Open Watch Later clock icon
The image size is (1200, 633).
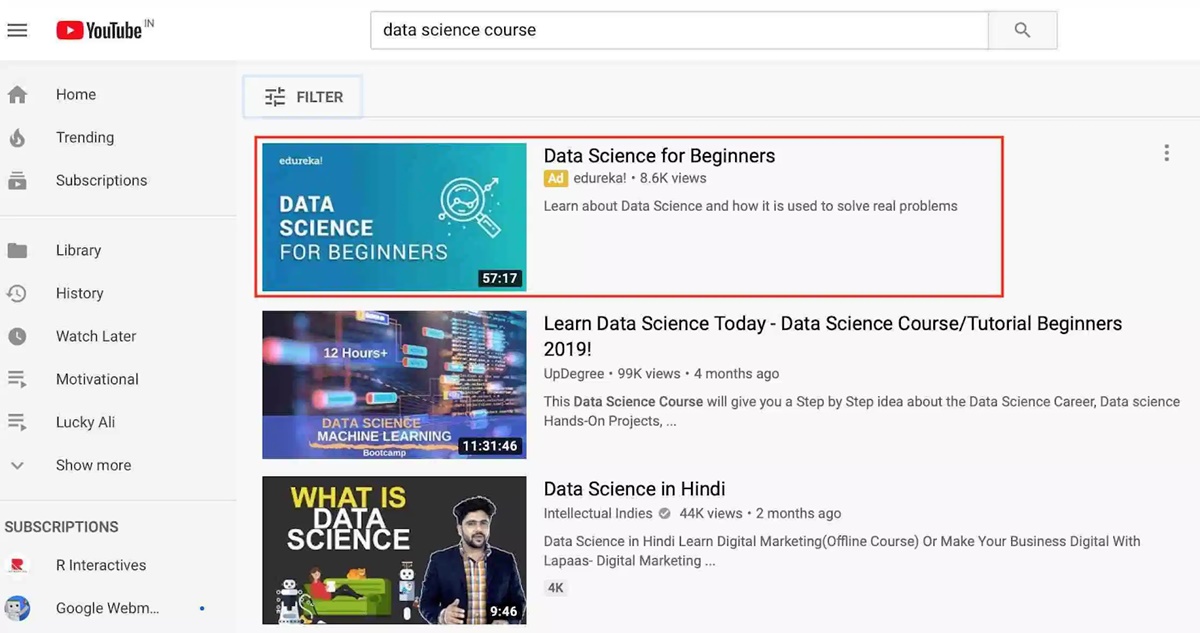(17, 336)
